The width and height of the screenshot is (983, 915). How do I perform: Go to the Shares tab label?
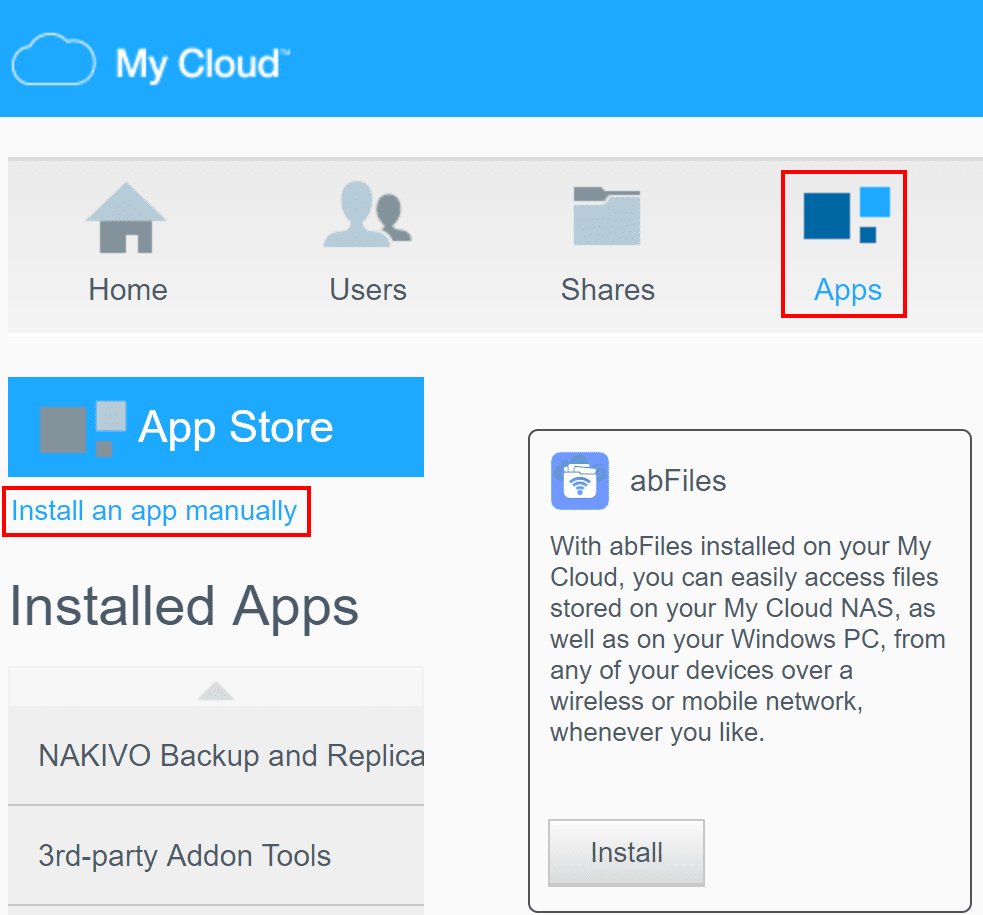(608, 290)
